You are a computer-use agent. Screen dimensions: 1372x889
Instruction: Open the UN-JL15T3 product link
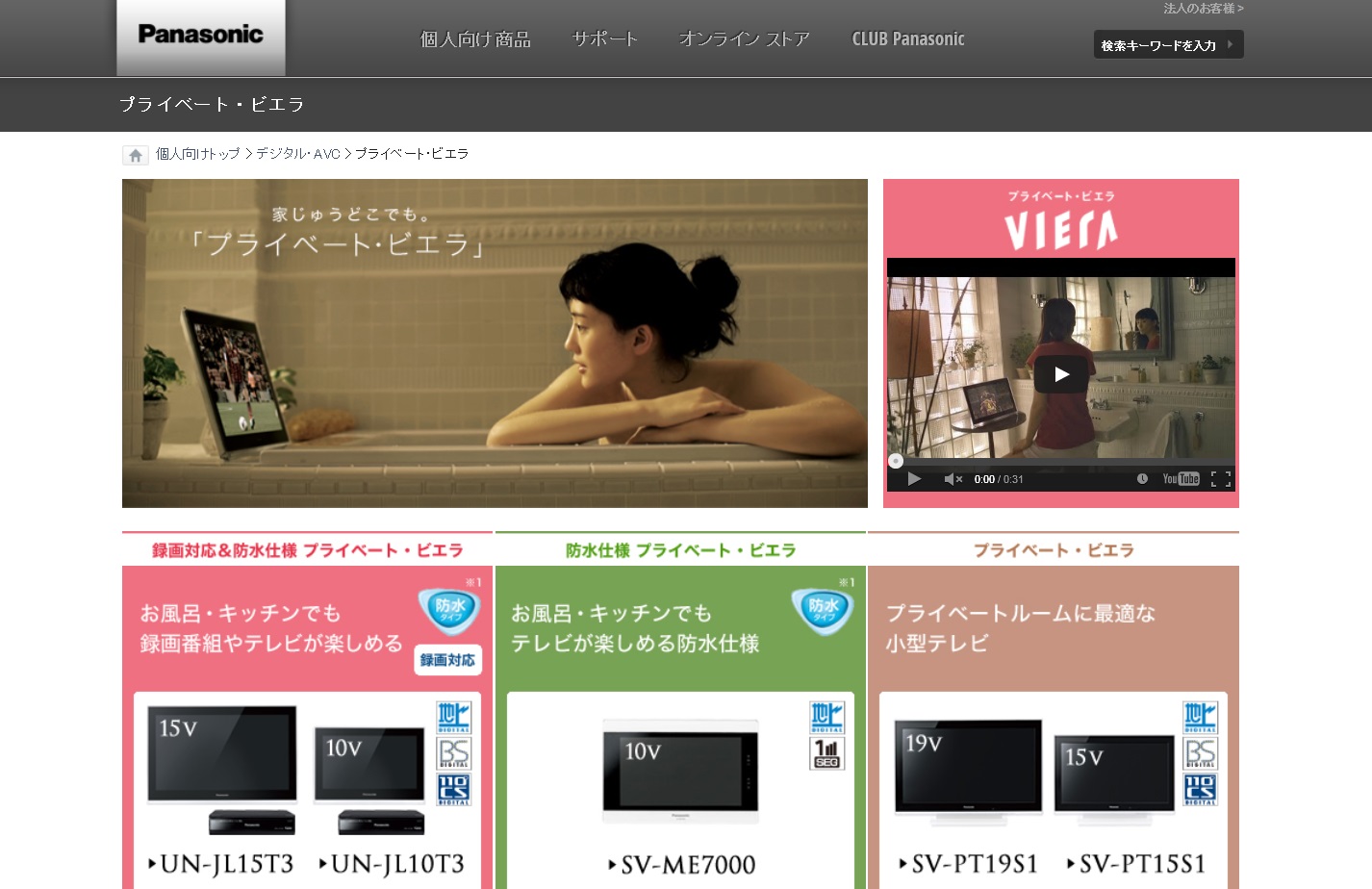pos(221,864)
